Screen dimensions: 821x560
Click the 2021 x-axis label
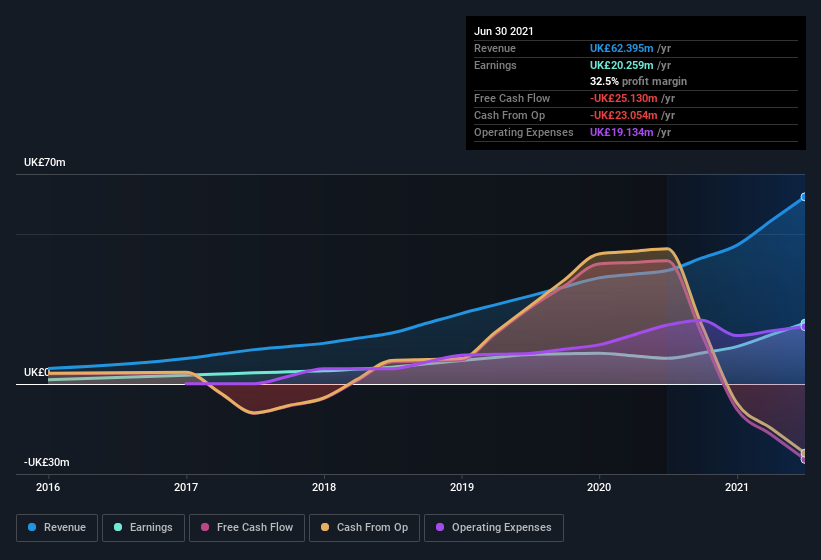(x=737, y=487)
